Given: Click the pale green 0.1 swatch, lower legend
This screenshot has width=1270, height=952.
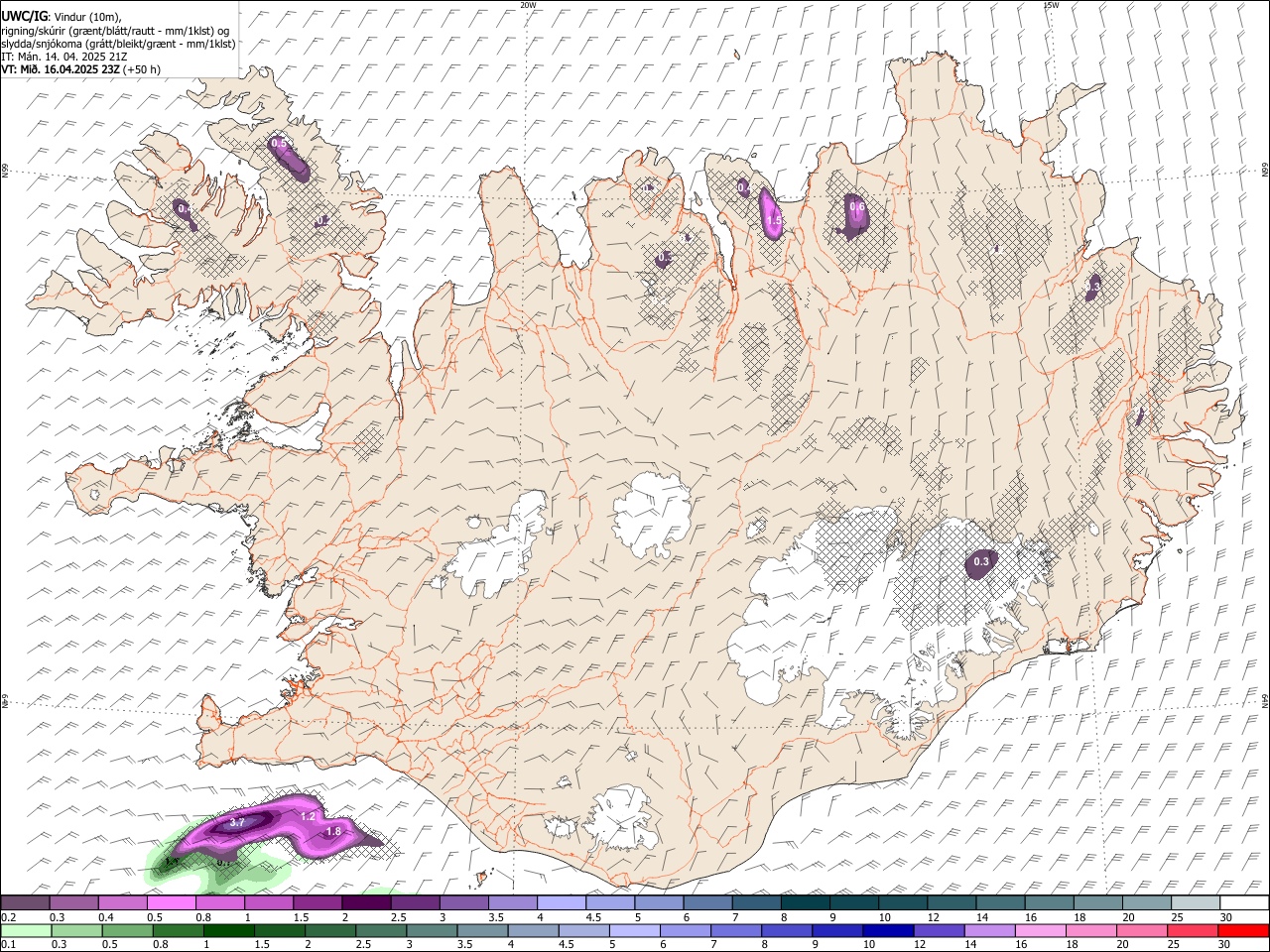Looking at the screenshot, I should click(25, 930).
